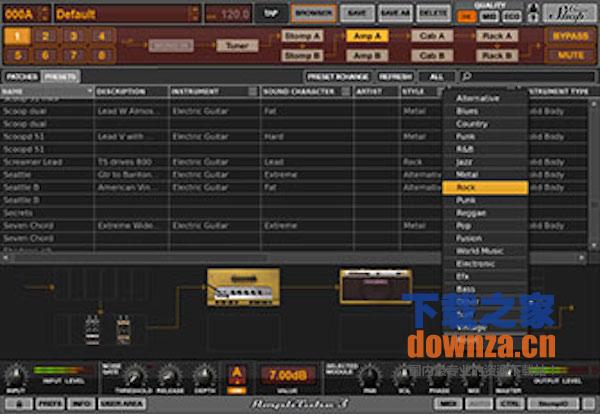The image size is (600, 414).
Task: Choose Alternative from the style list
Action: [x=485, y=98]
